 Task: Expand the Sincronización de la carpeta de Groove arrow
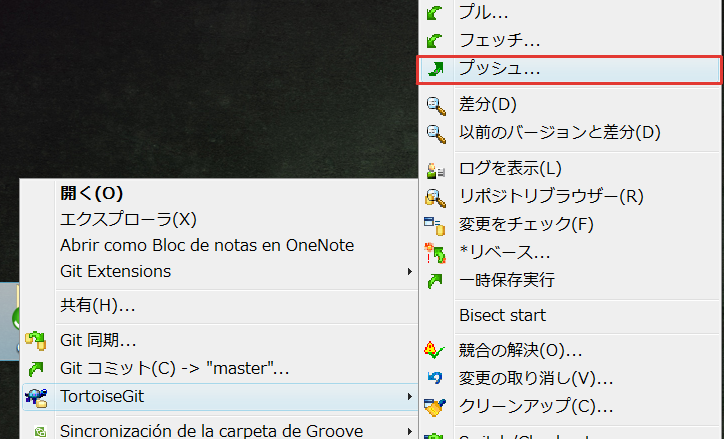pos(410,432)
